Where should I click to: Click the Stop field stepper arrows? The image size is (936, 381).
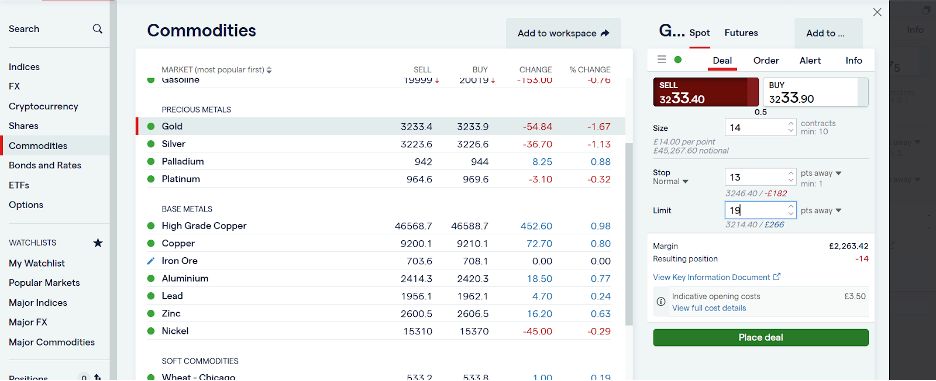[791, 177]
